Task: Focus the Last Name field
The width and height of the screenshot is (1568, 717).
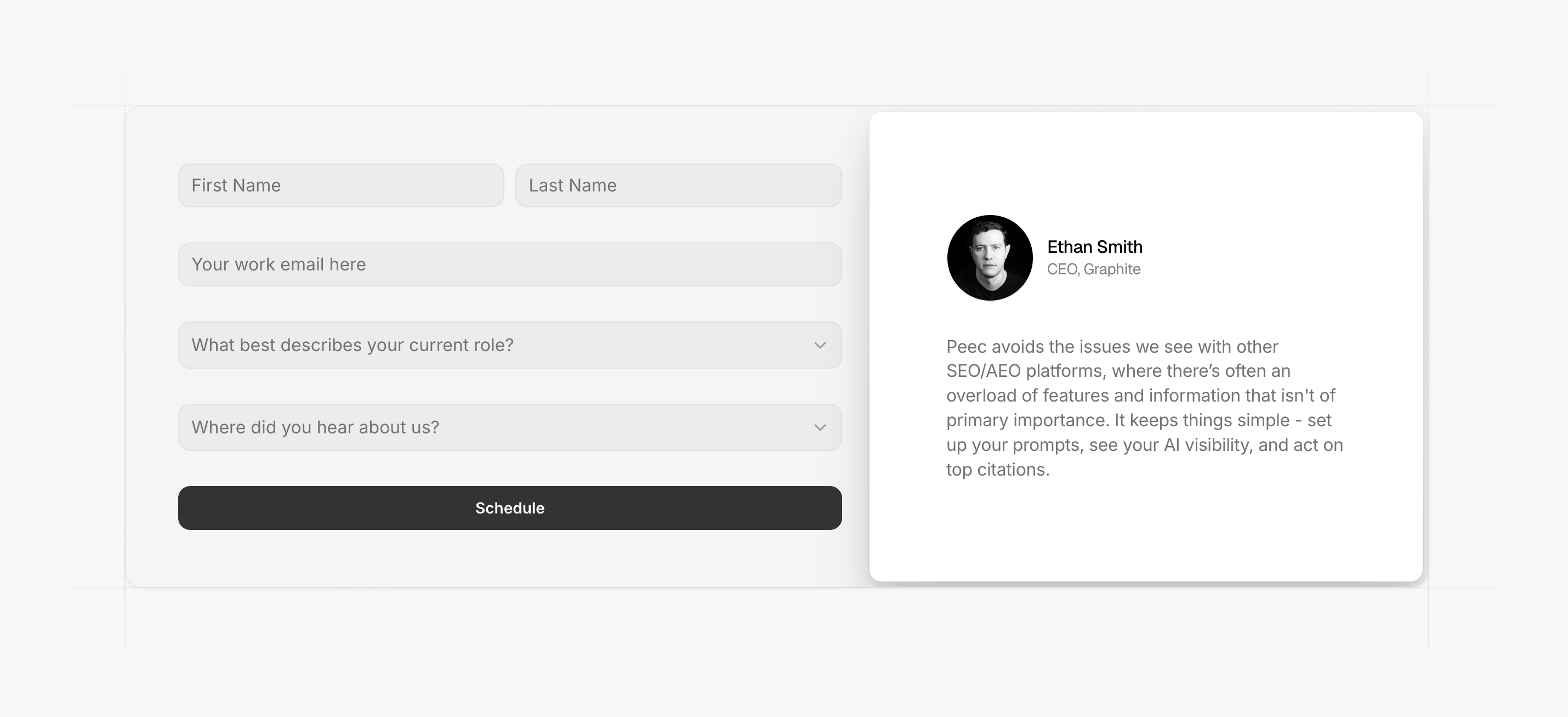Action: click(x=678, y=185)
